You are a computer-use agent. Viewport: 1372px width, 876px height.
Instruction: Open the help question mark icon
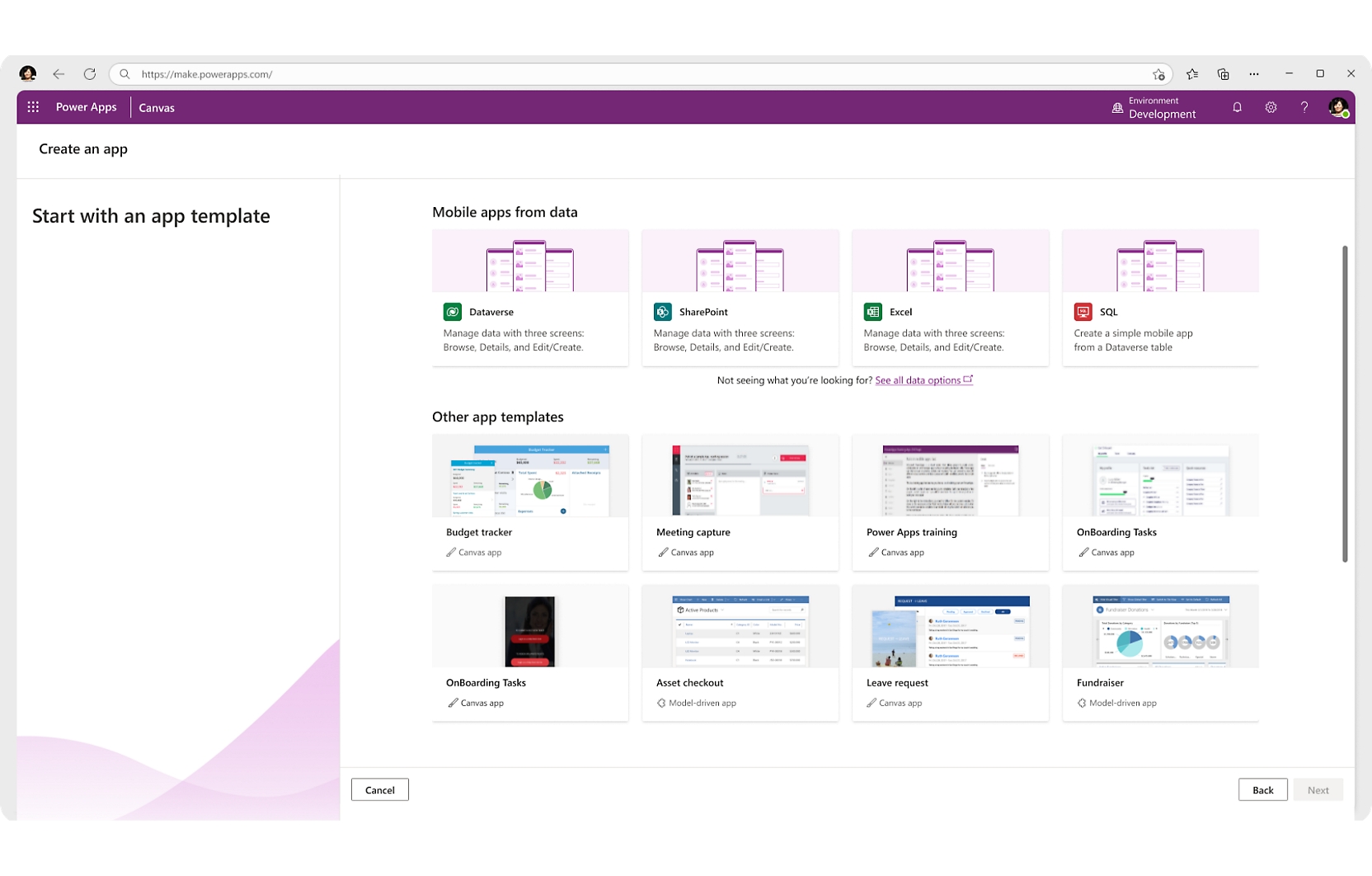(x=1304, y=107)
